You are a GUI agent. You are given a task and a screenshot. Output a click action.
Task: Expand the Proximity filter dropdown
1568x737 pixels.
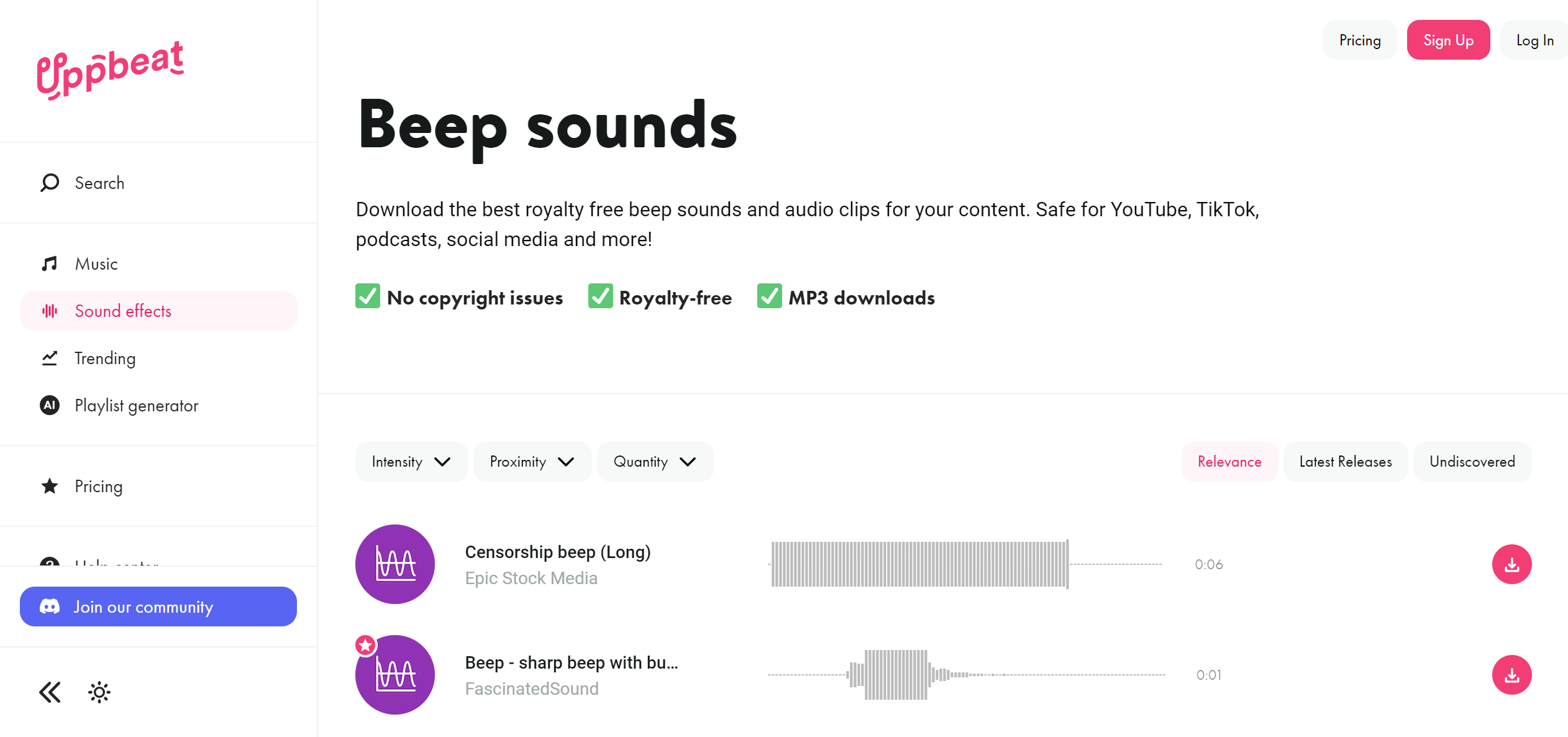click(x=532, y=462)
